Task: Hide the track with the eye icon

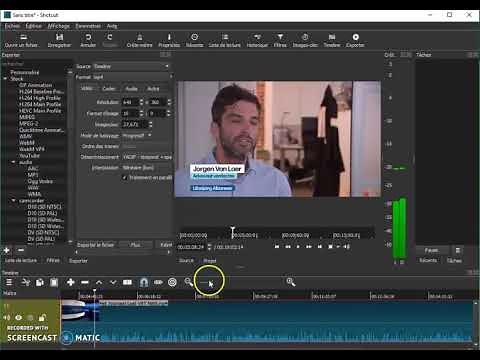Action: click(x=19, y=318)
